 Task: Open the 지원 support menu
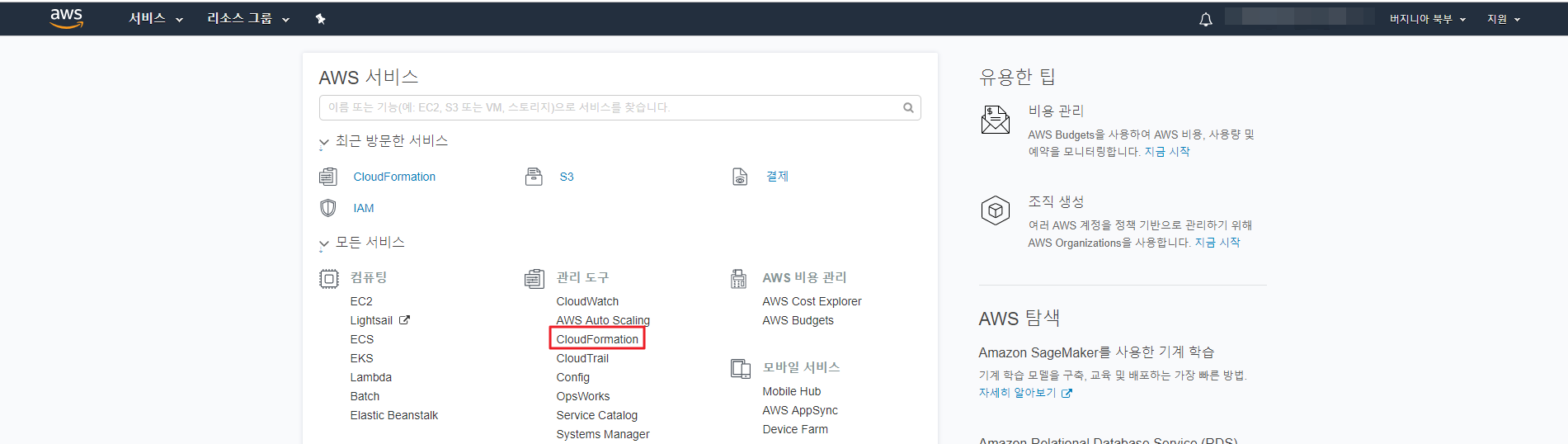pyautogui.click(x=1503, y=19)
